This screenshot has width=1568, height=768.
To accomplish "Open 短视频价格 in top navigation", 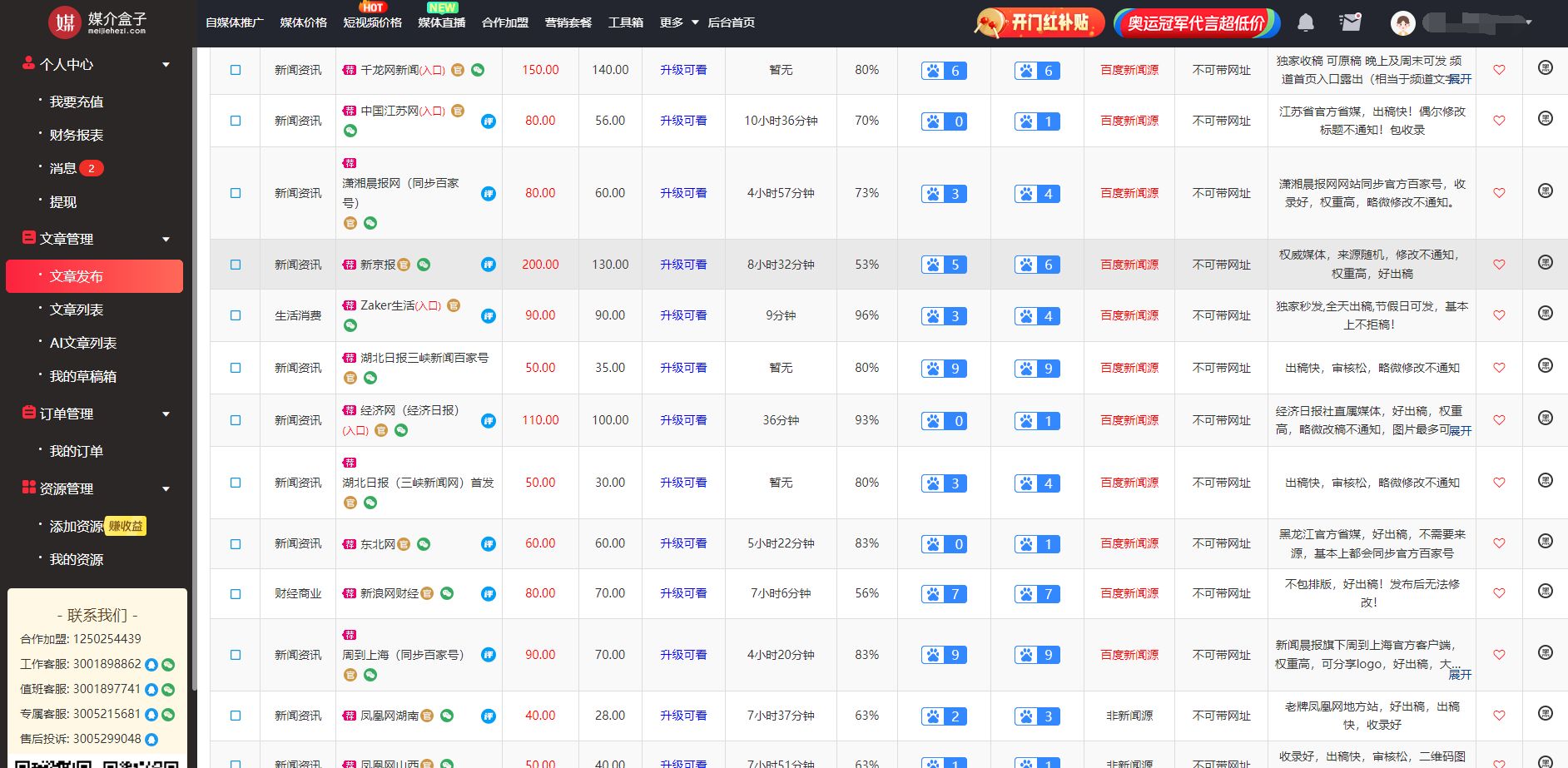I will 372,22.
